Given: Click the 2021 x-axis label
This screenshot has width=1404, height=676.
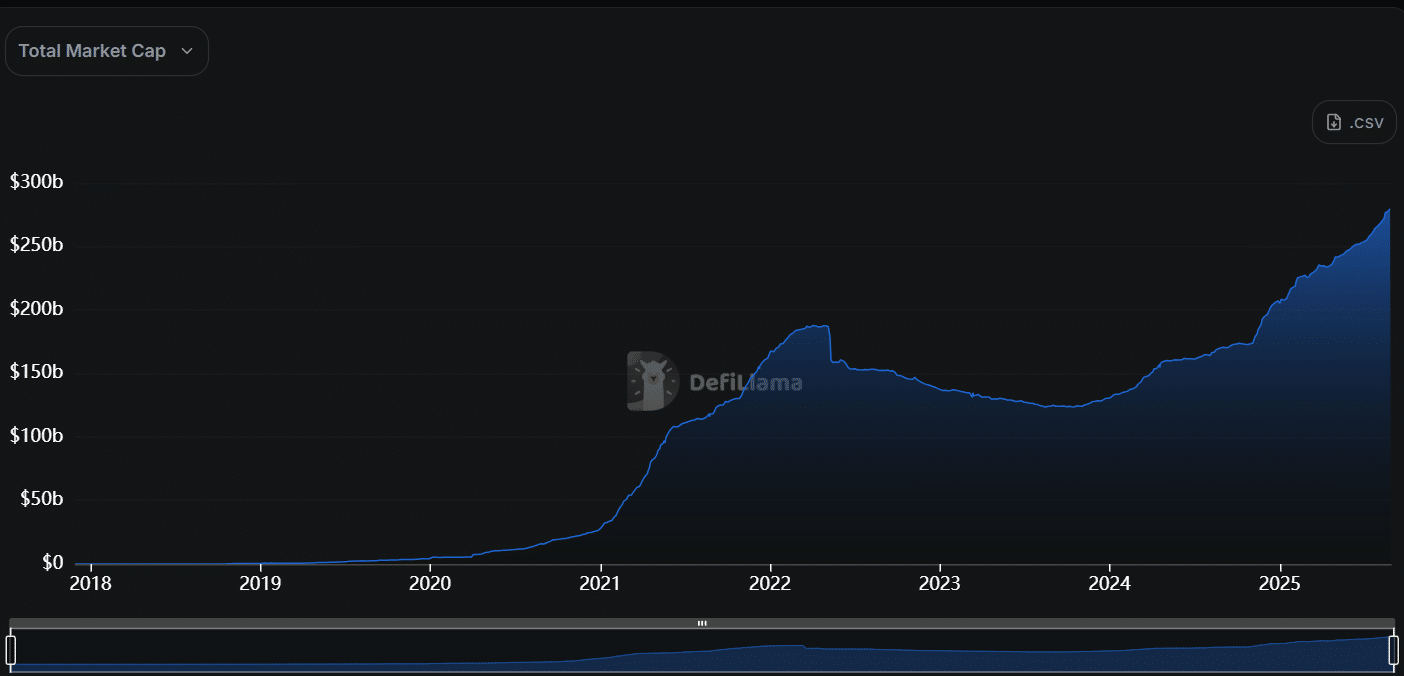Looking at the screenshot, I should pyautogui.click(x=600, y=583).
